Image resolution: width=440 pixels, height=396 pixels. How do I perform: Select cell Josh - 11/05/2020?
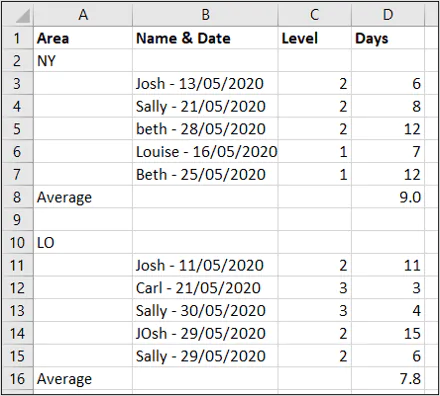pos(205,265)
